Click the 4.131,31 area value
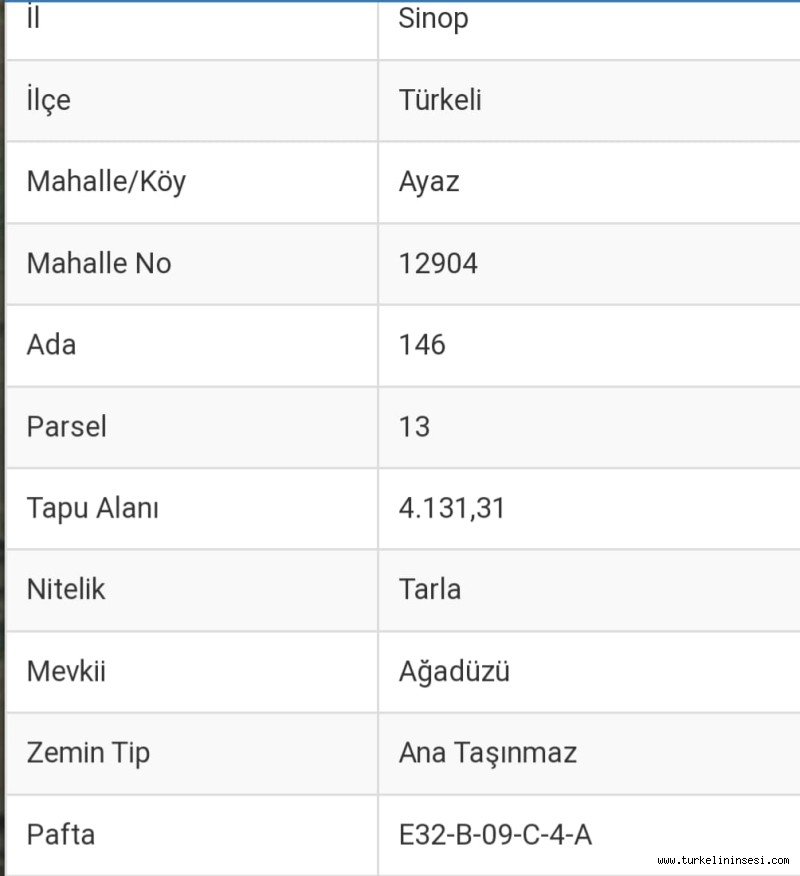Screen dimensions: 800x876 452,508
